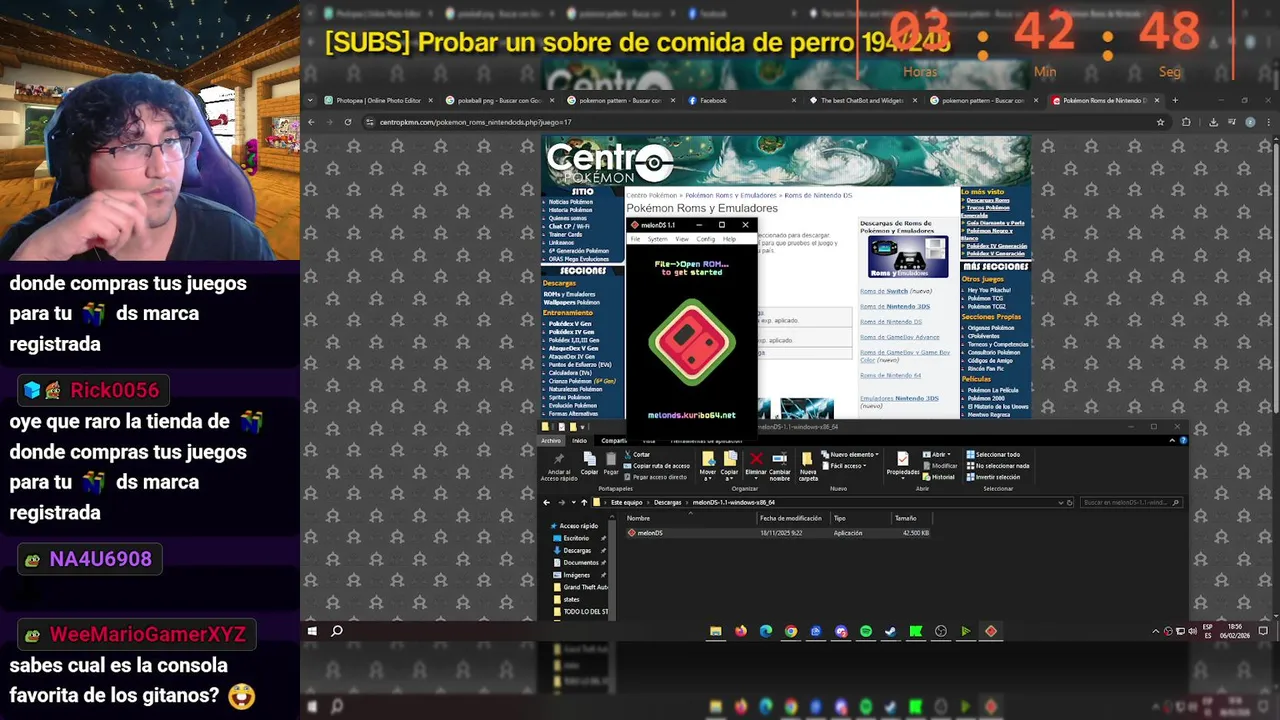Image resolution: width=1280 pixels, height=720 pixels.
Task: Open Hey You Pikachu! link
Action: pyautogui.click(x=987, y=290)
